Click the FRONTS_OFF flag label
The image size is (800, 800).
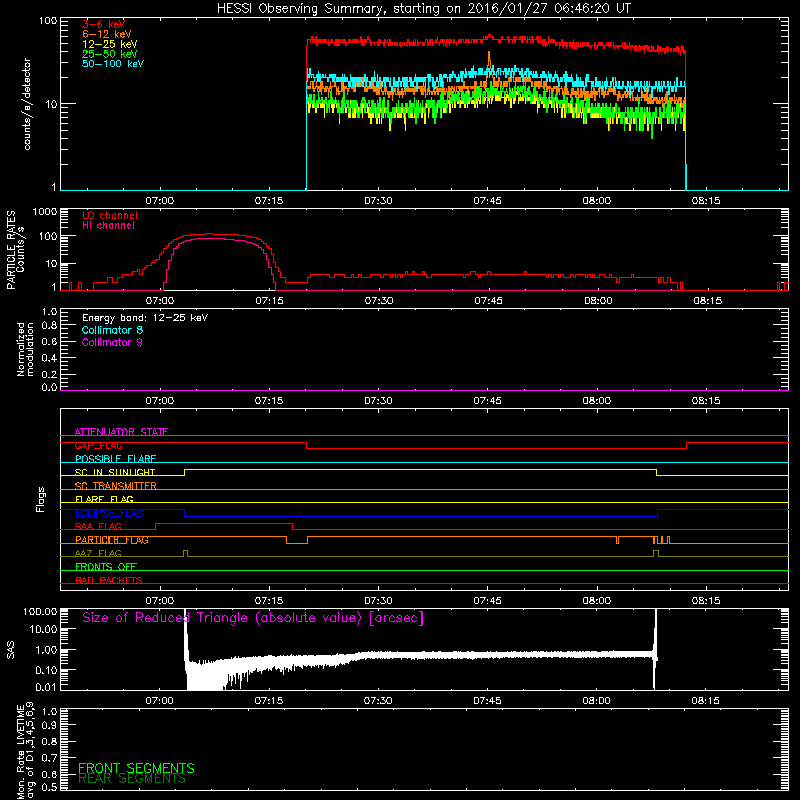pos(106,567)
